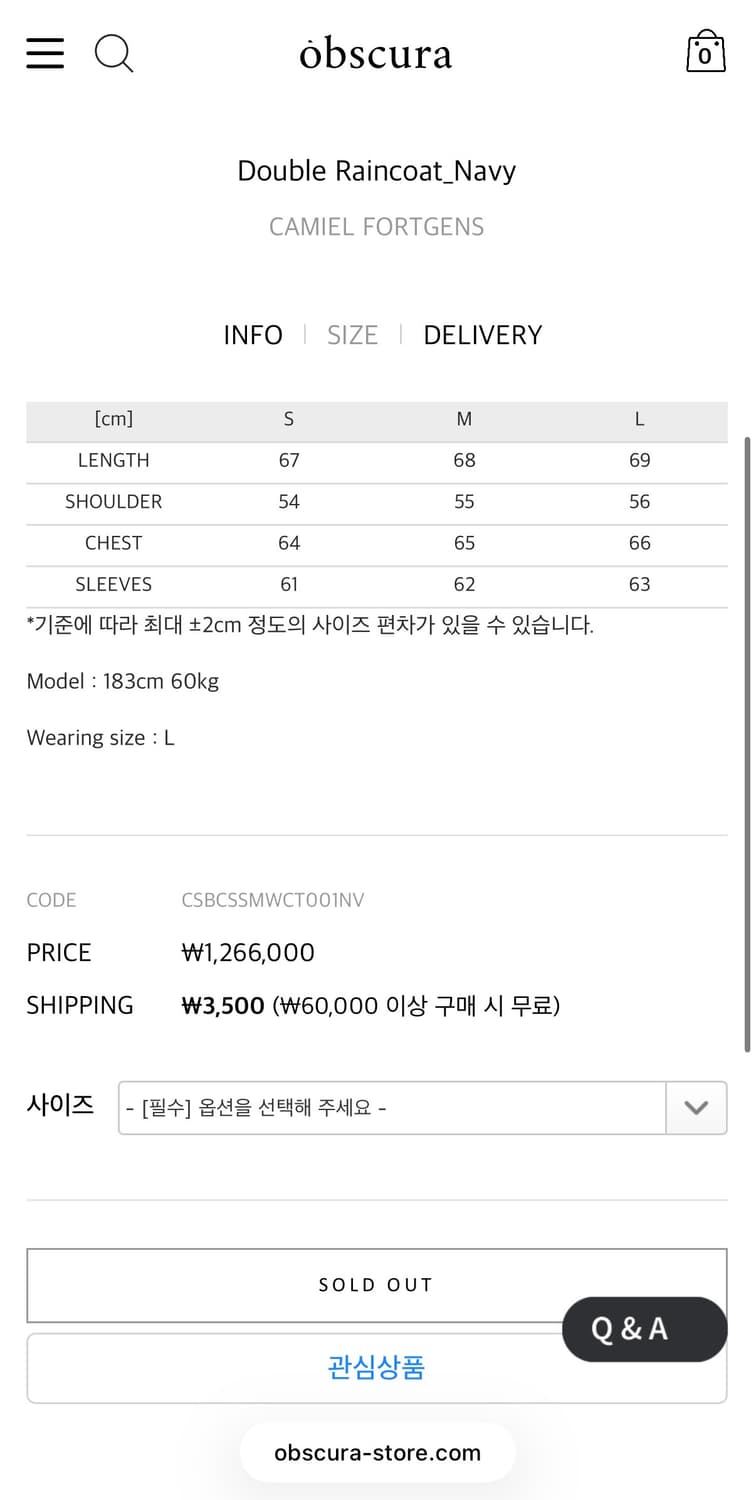Screen dimensions: 756x1500
Task: Open the Q & A floating button
Action: [645, 1329]
